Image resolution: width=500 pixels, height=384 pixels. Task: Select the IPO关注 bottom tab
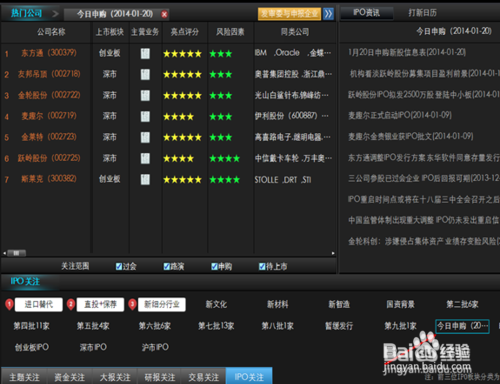click(x=249, y=377)
